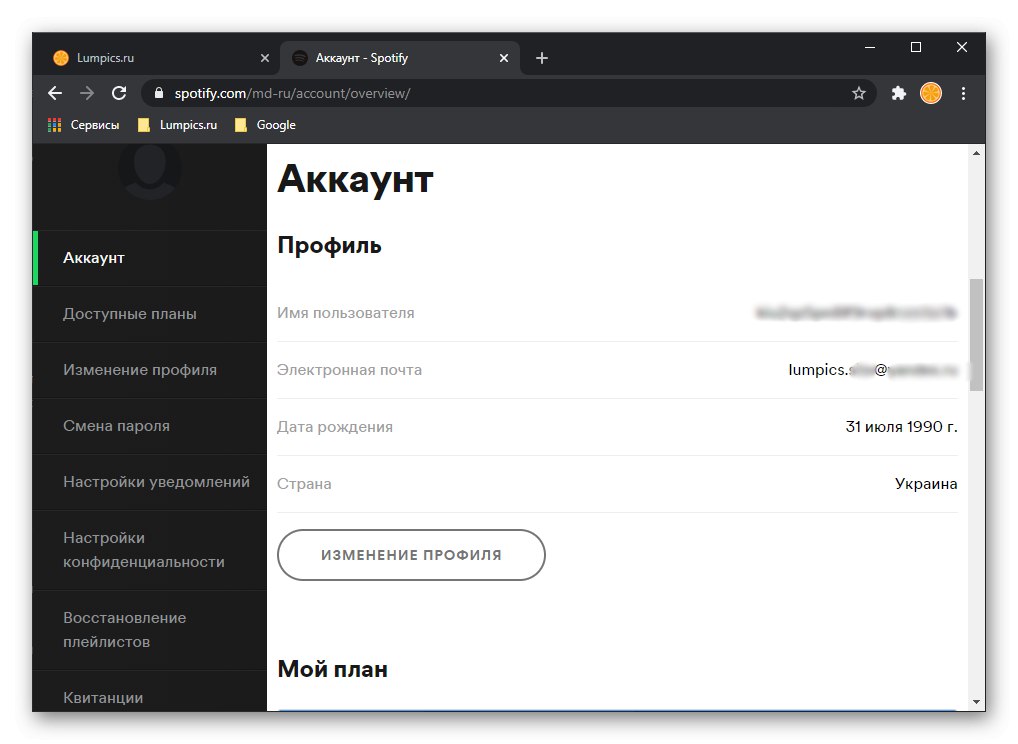Click the birth date 31 июля 1990 г.
Image resolution: width=1018 pixels, height=744 pixels.
[901, 427]
